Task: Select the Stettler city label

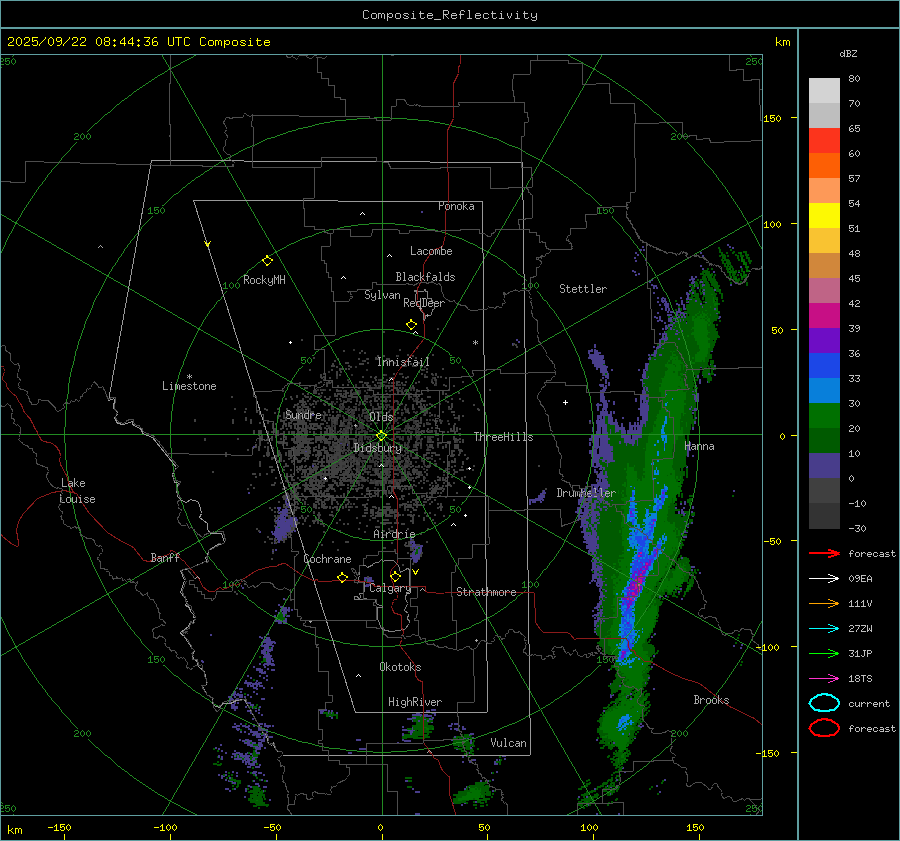Action: [582, 289]
